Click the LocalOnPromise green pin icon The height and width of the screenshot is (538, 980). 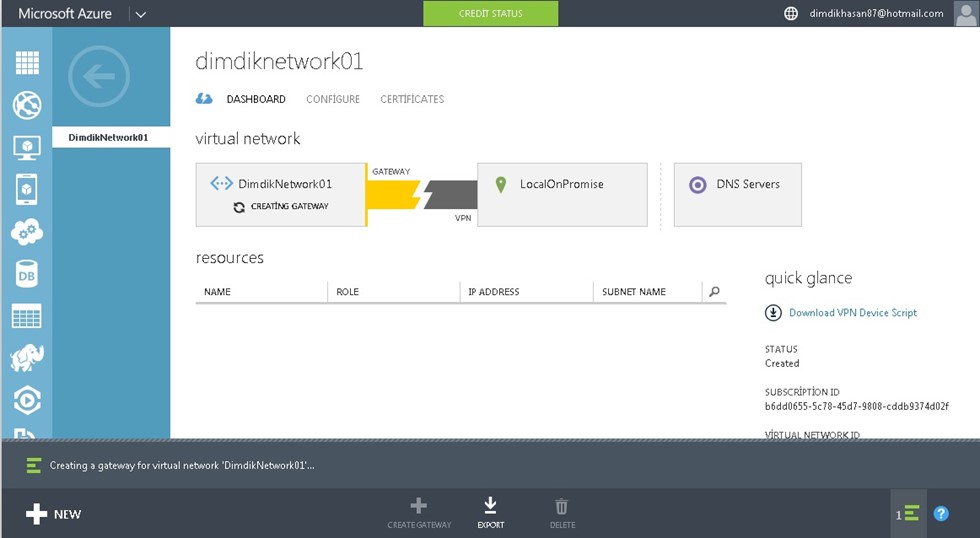click(x=501, y=184)
